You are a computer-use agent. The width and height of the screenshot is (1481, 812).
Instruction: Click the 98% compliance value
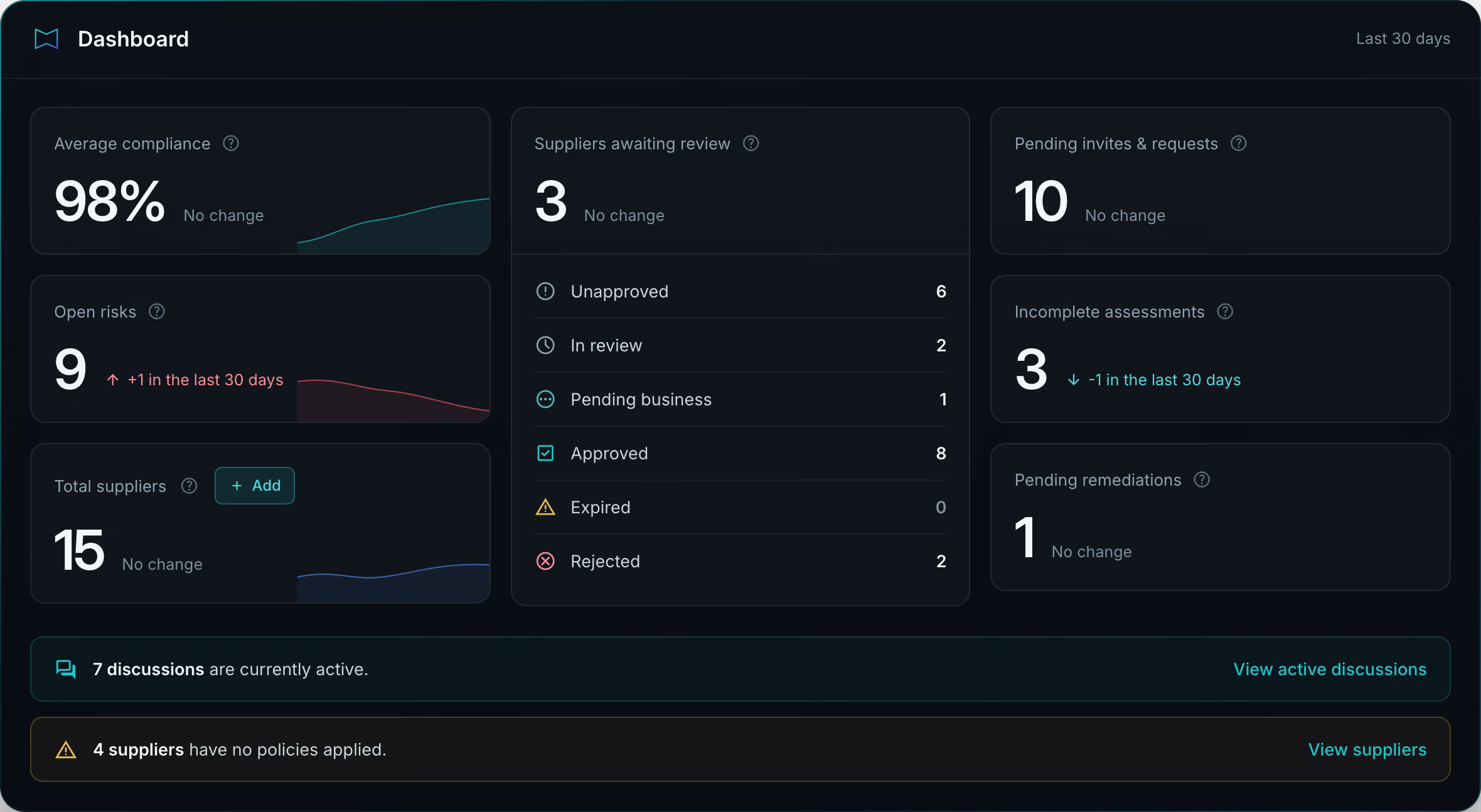(x=110, y=201)
